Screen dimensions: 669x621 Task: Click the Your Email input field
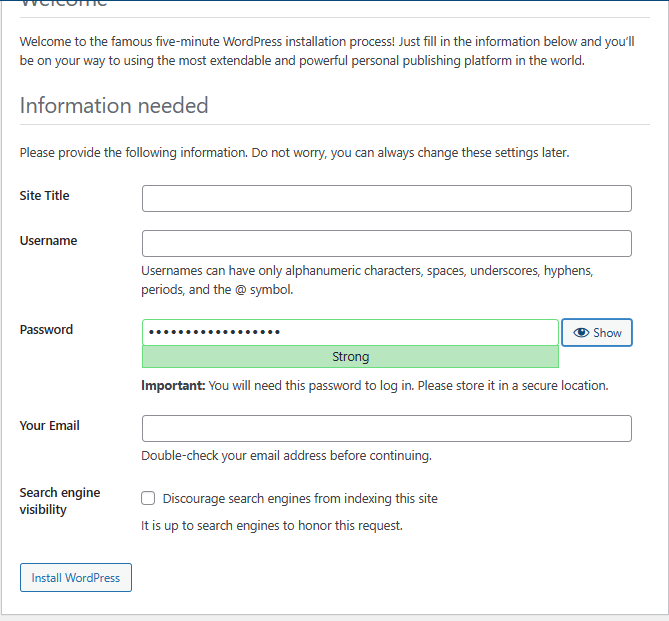387,428
